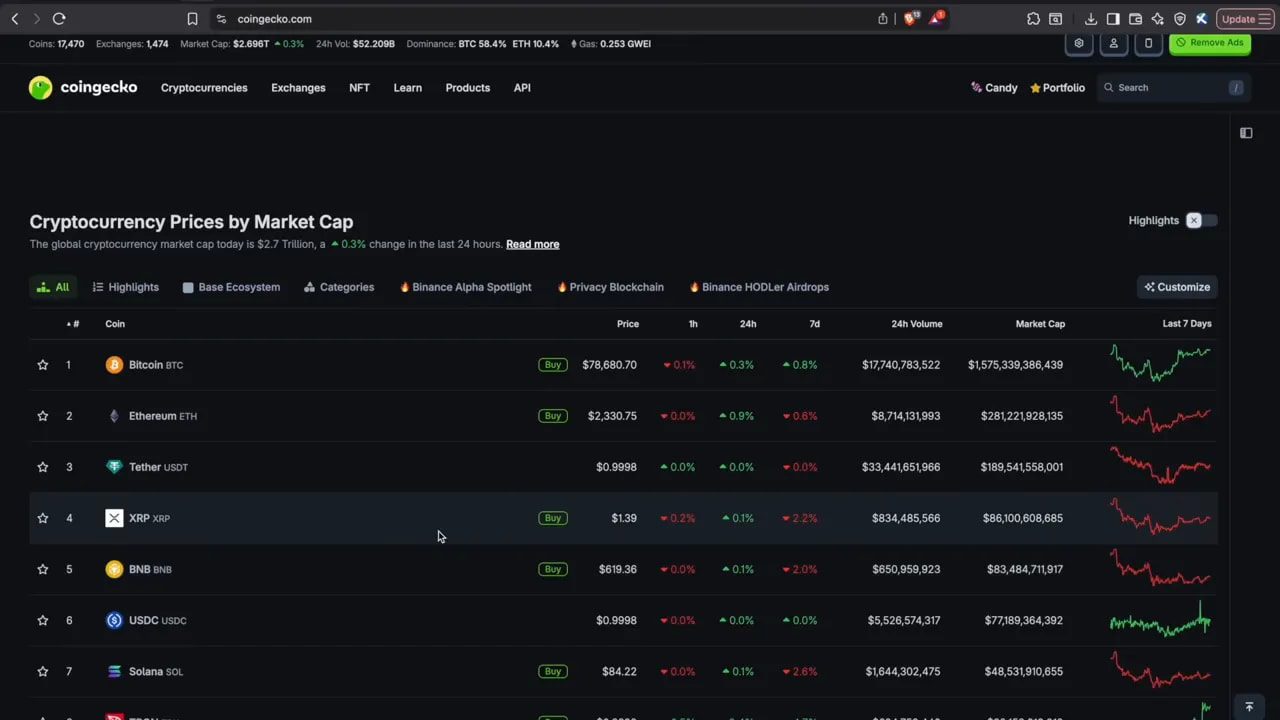This screenshot has height=720, width=1280.
Task: Open the Exchanges nav menu
Action: [298, 88]
